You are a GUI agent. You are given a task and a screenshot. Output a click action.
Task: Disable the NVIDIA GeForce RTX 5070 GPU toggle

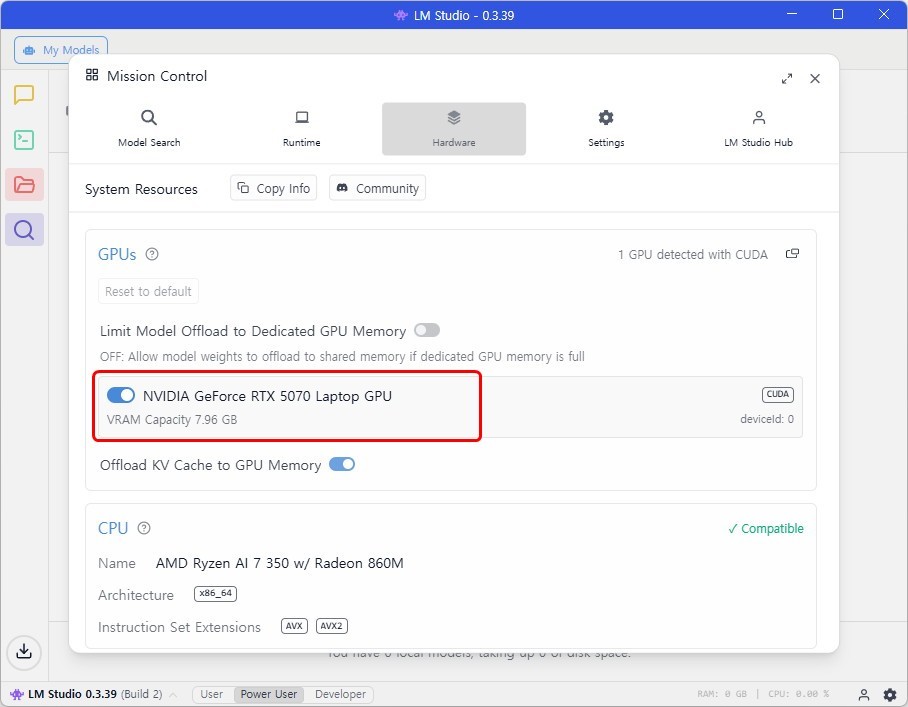pos(121,396)
